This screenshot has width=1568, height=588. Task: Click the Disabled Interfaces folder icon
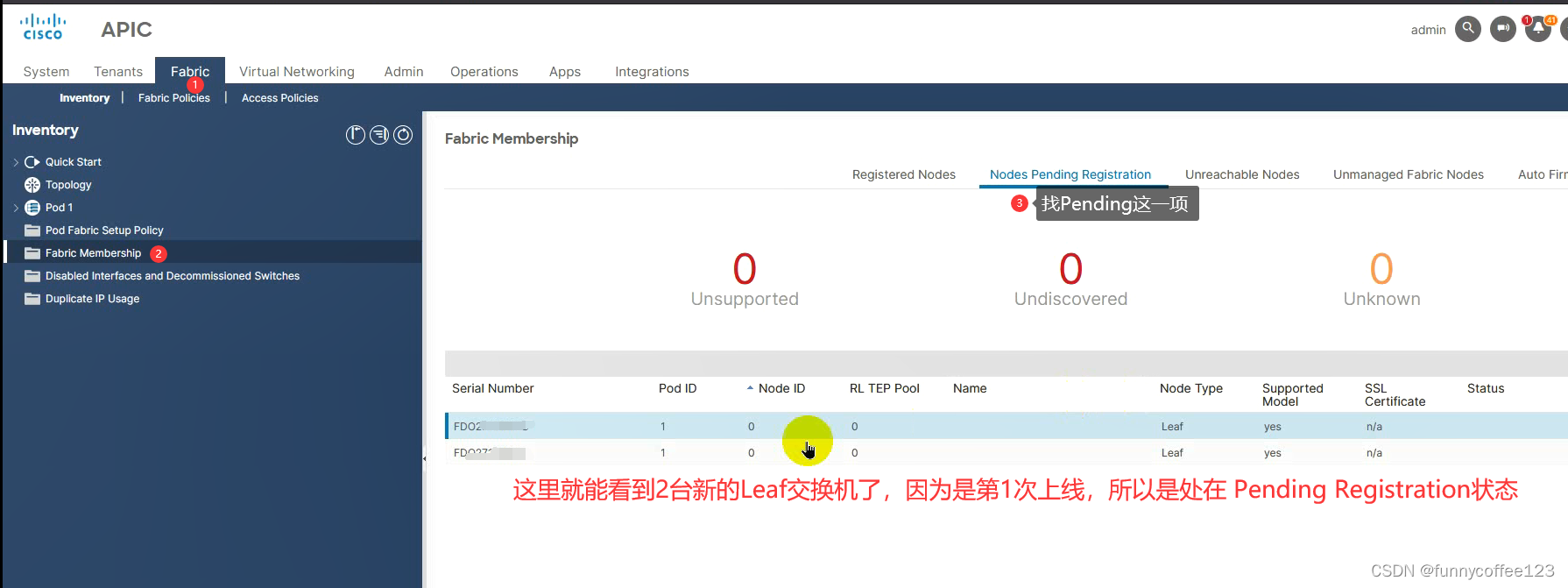pyautogui.click(x=32, y=276)
